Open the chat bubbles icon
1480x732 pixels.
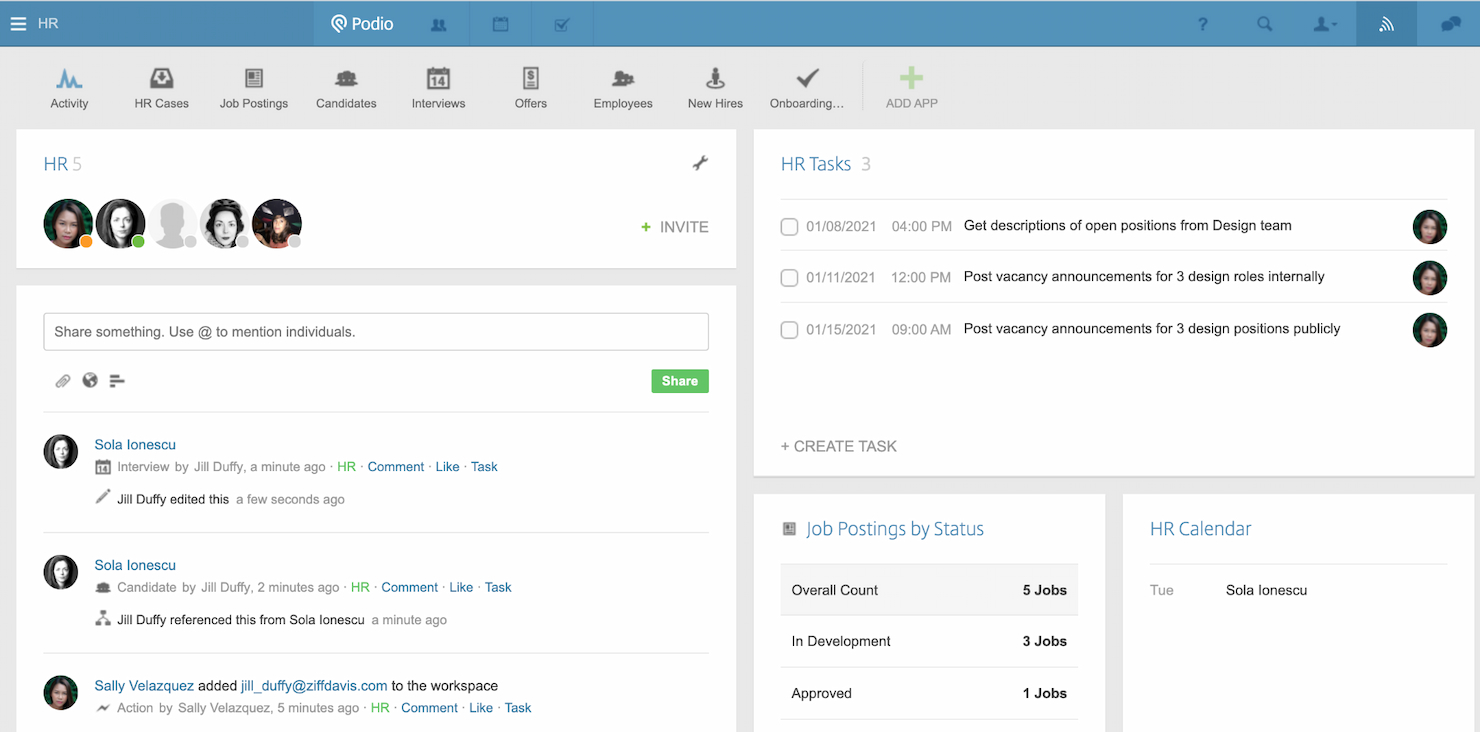[1450, 24]
